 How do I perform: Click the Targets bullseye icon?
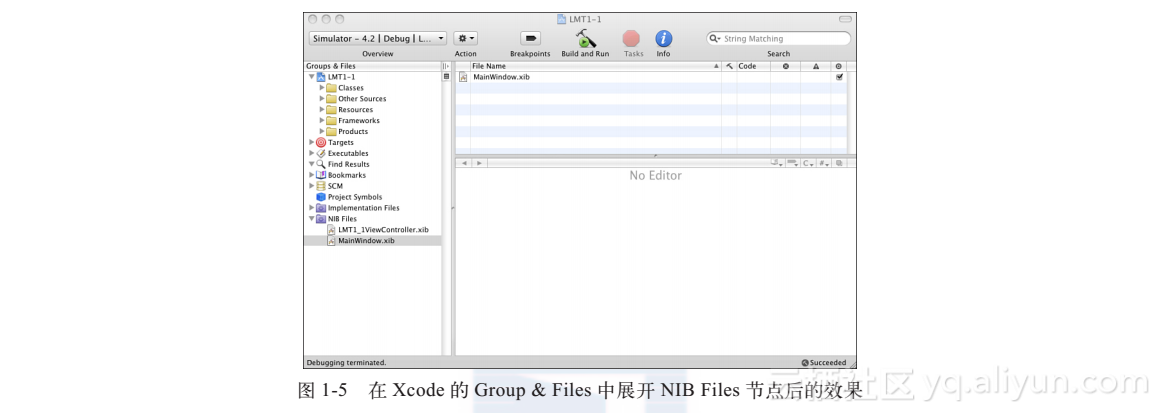(321, 142)
